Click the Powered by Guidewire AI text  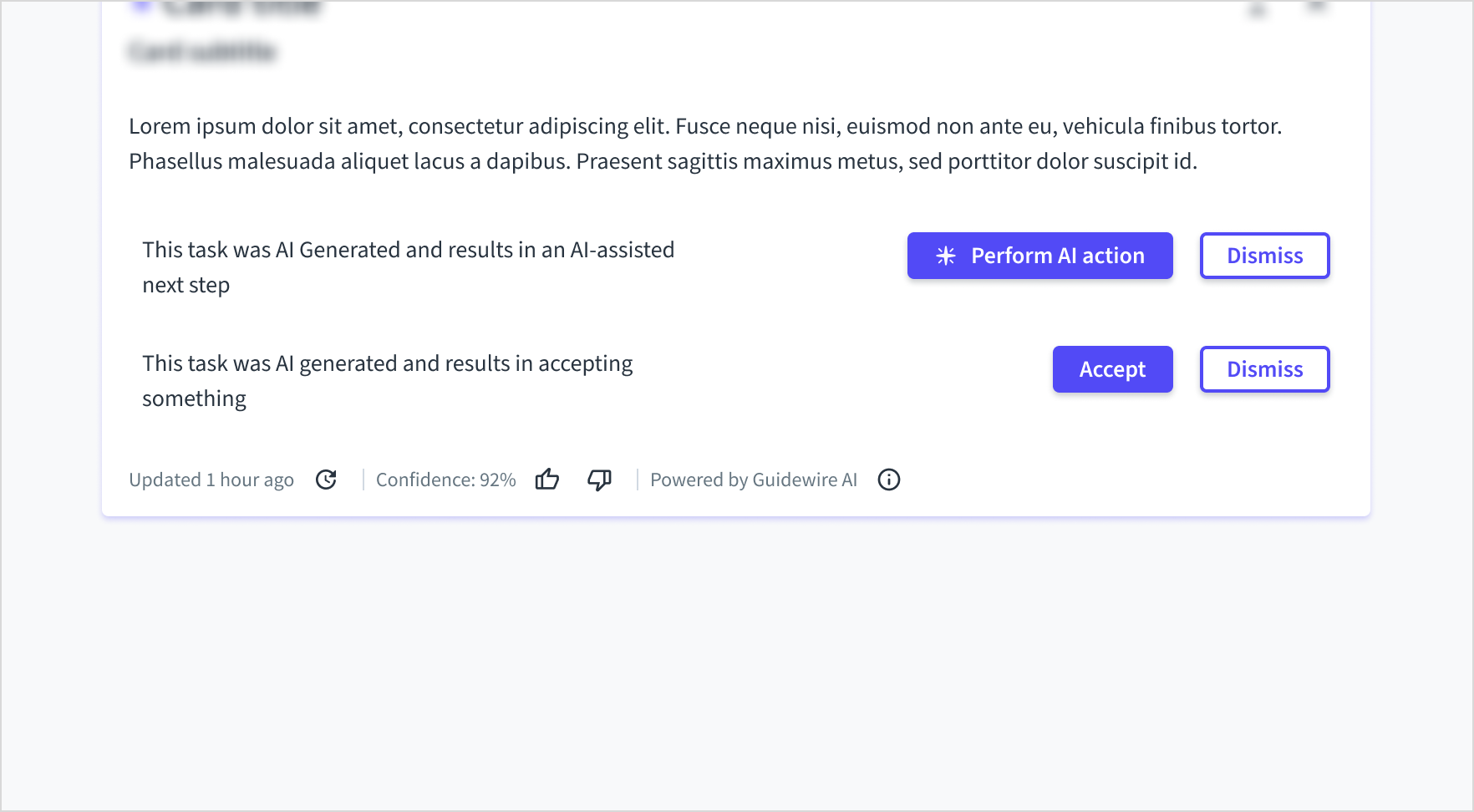pyautogui.click(x=754, y=480)
